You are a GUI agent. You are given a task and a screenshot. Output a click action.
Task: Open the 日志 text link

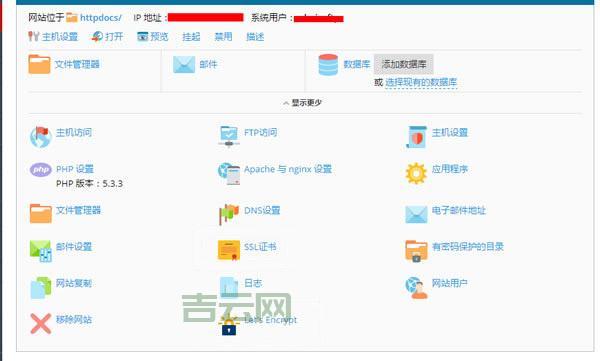253,283
